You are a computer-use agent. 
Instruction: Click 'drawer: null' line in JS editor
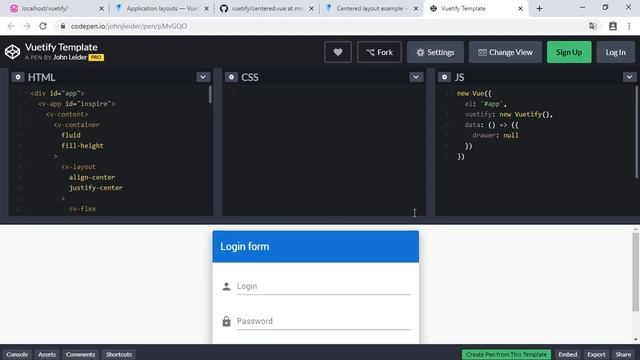tap(495, 135)
